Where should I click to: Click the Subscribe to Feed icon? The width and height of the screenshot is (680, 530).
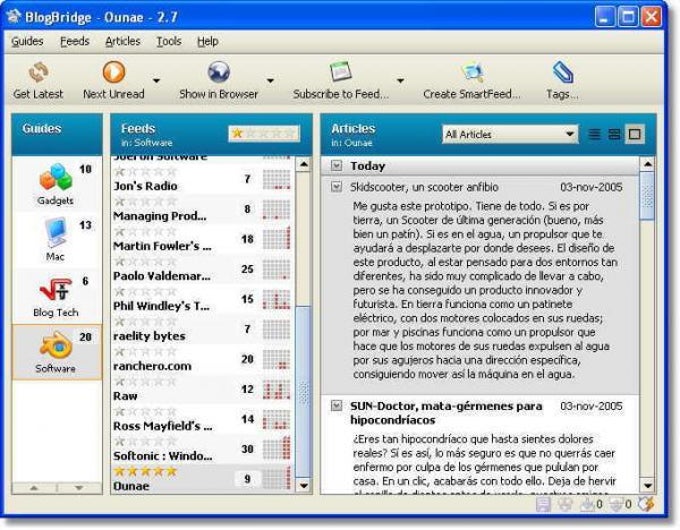[x=340, y=72]
